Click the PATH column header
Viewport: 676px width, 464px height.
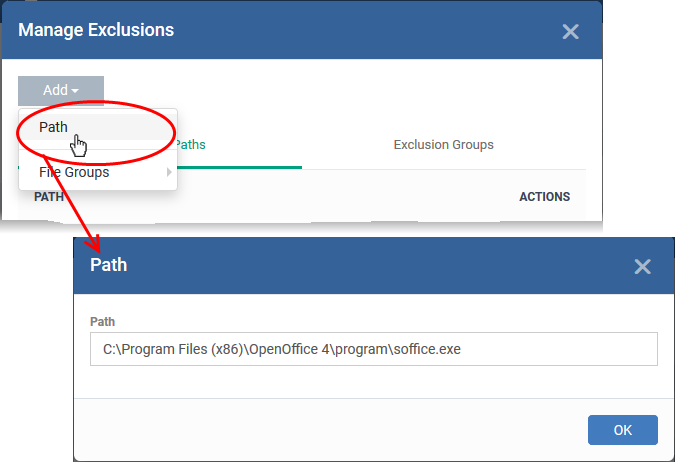[49, 197]
